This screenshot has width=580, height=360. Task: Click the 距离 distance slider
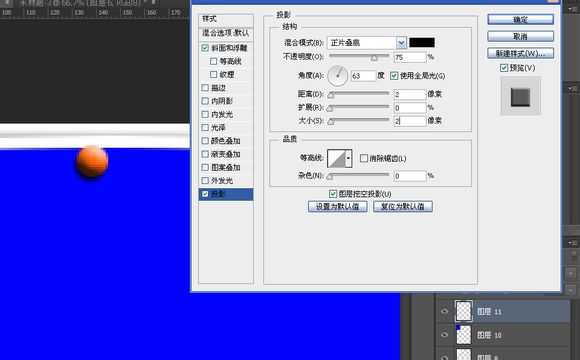click(359, 94)
